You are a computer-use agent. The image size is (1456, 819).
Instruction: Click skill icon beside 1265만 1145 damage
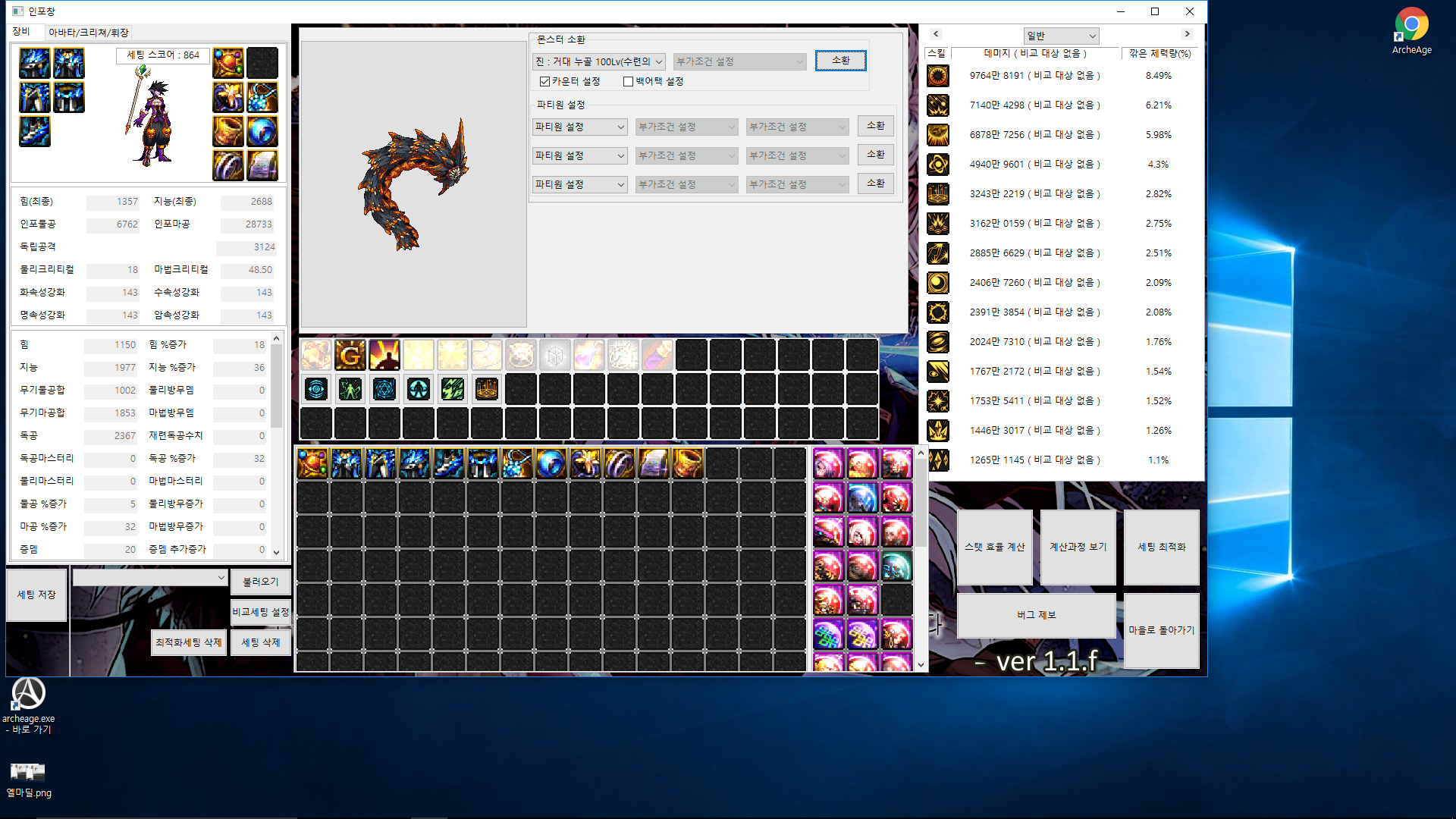point(938,460)
